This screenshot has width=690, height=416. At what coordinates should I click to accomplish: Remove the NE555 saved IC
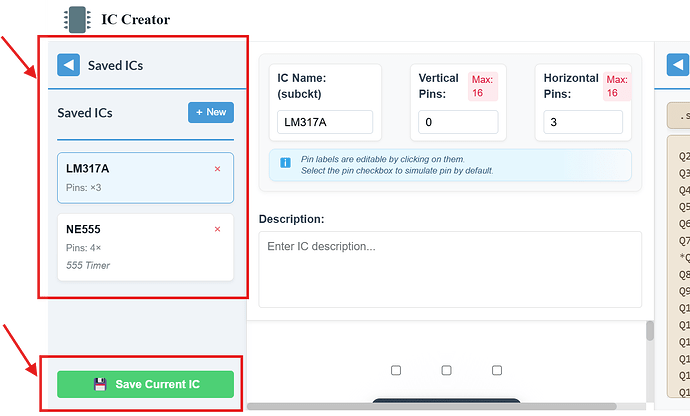pos(217,230)
